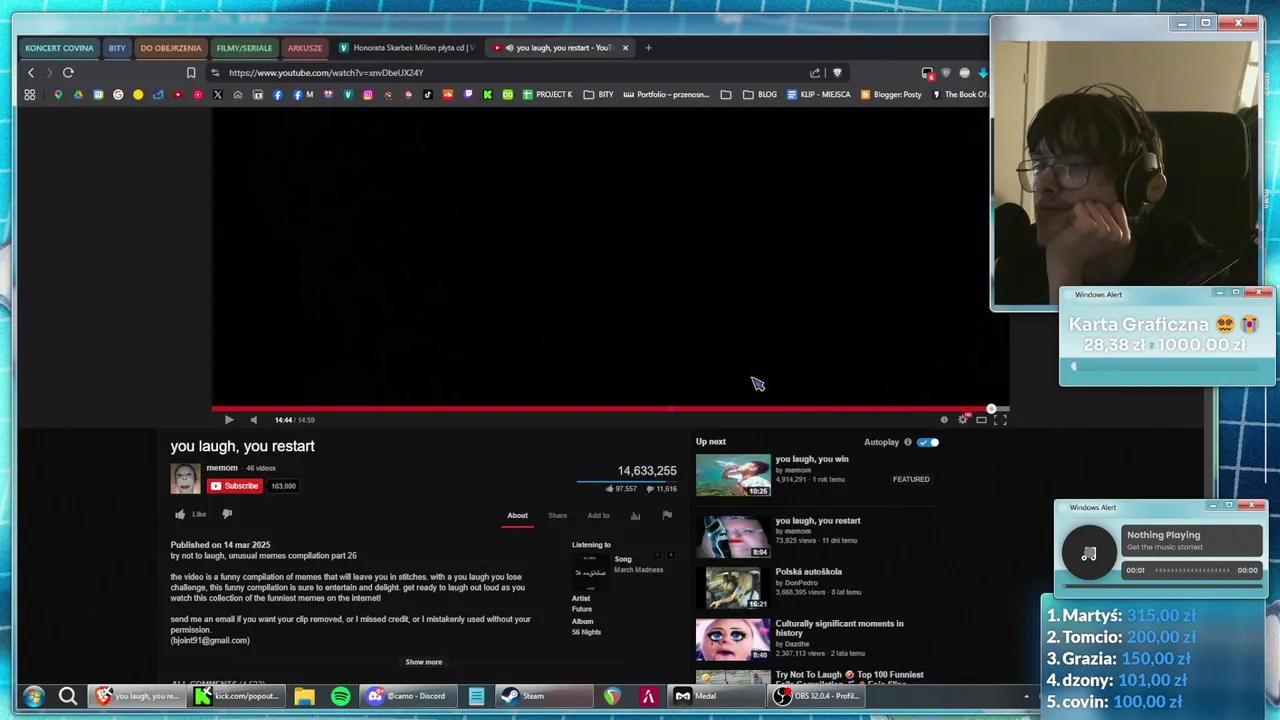Dislike the video with thumbs down
This screenshot has height=720, width=1280.
[x=227, y=514]
